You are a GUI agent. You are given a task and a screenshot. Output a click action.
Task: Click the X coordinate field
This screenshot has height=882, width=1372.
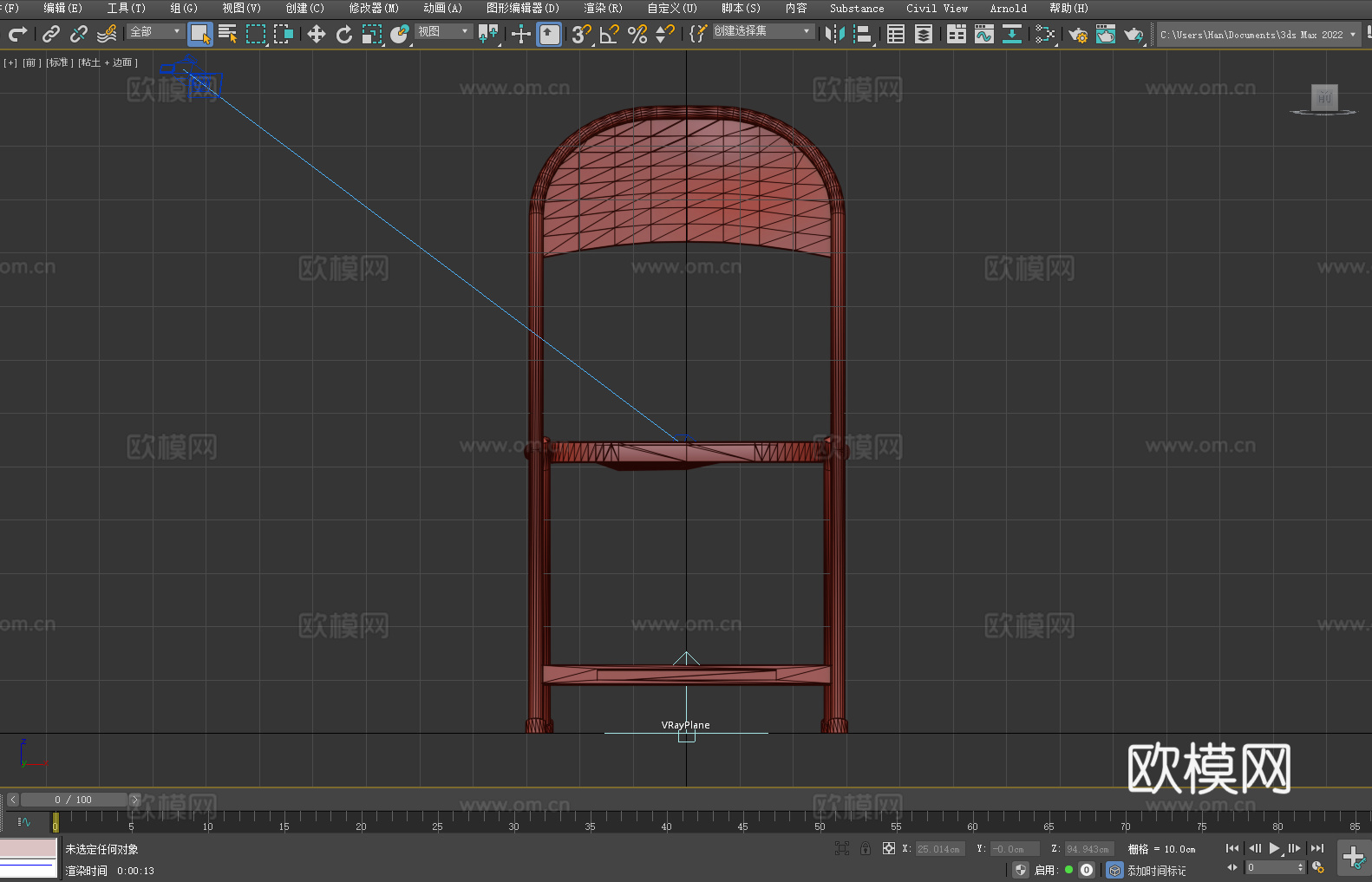(x=941, y=849)
